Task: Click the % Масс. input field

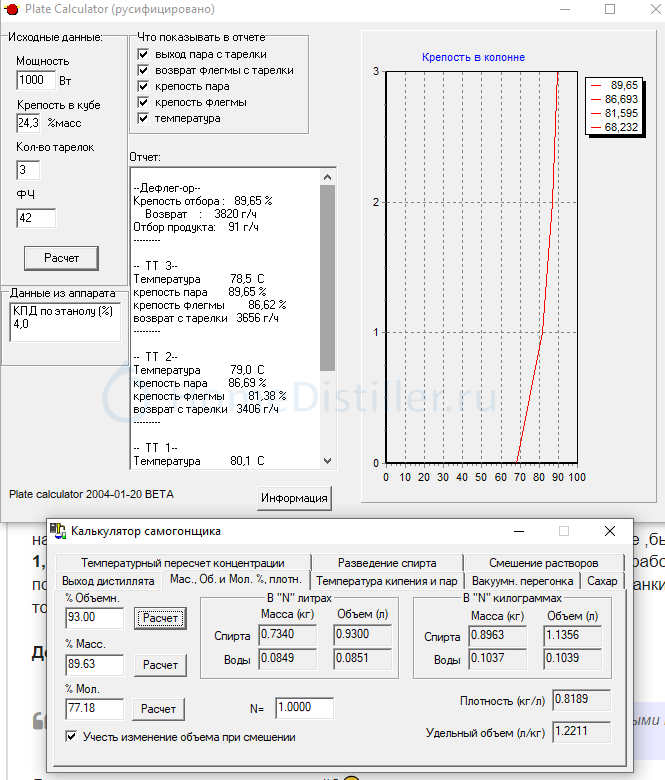Action: click(x=95, y=664)
